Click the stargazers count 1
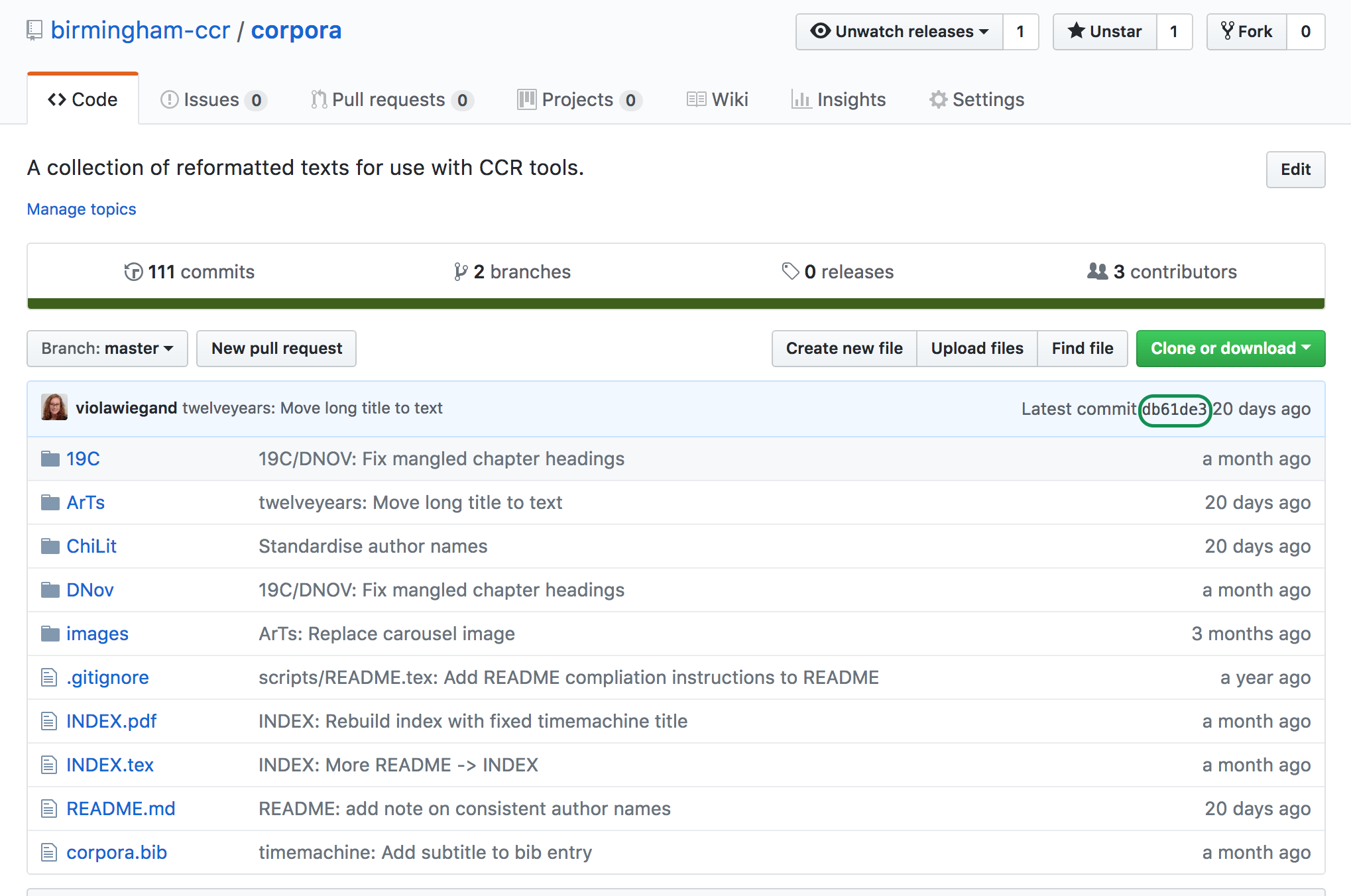 (x=1174, y=31)
